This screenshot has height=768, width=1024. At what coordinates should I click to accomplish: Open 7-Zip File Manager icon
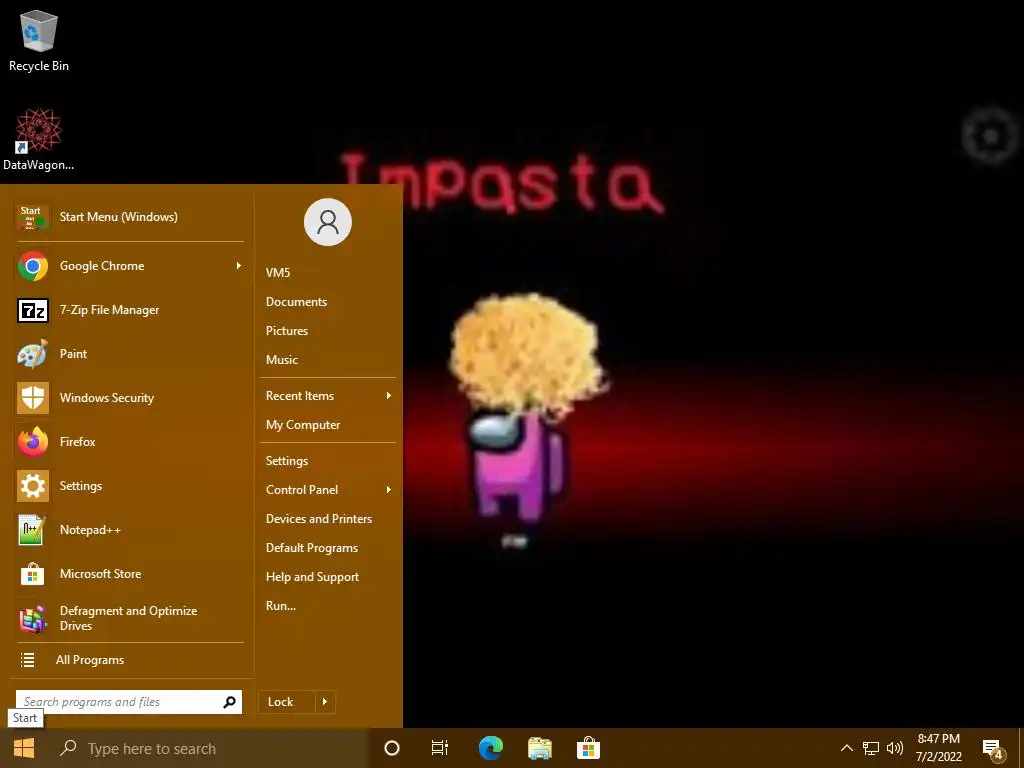[33, 310]
